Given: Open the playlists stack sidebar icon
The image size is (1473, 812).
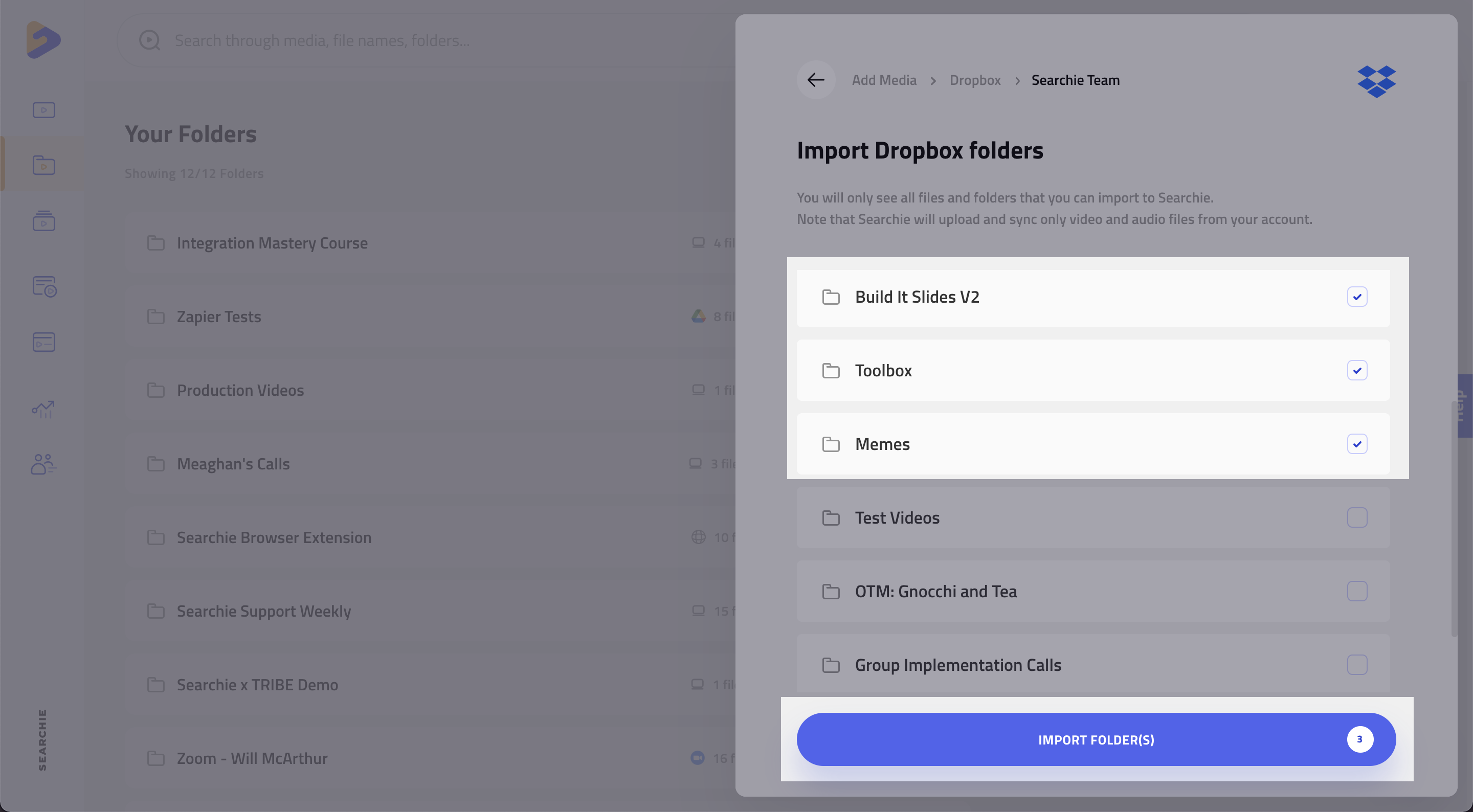Looking at the screenshot, I should (43, 220).
